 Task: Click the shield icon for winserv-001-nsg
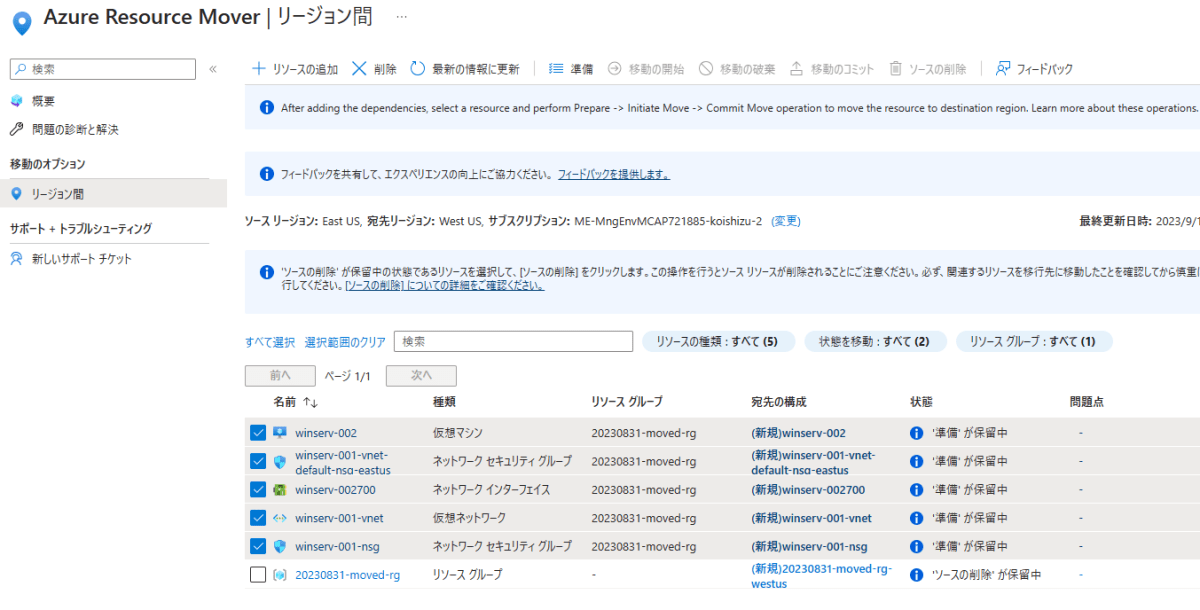280,547
